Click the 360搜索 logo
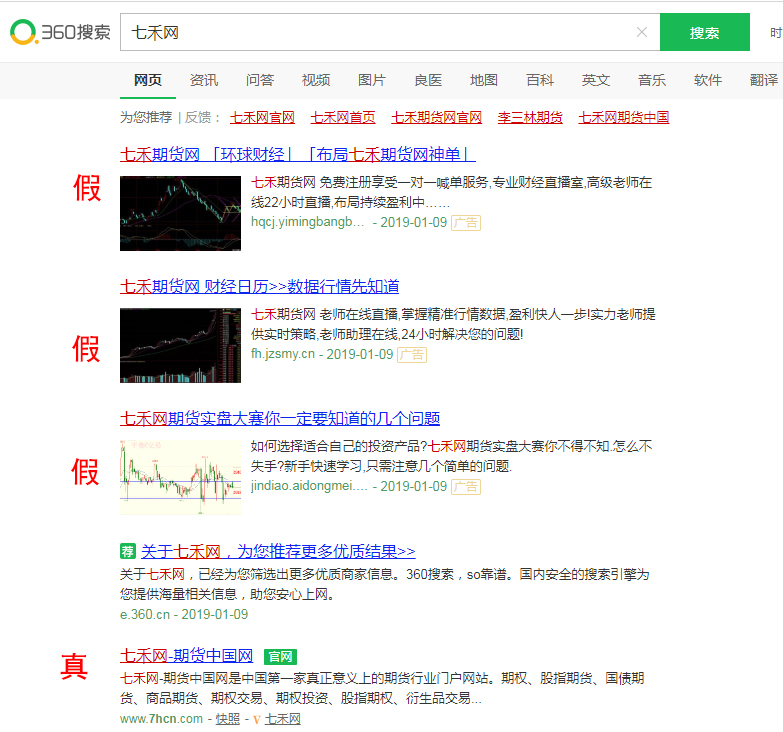The image size is (783, 732). tap(60, 32)
